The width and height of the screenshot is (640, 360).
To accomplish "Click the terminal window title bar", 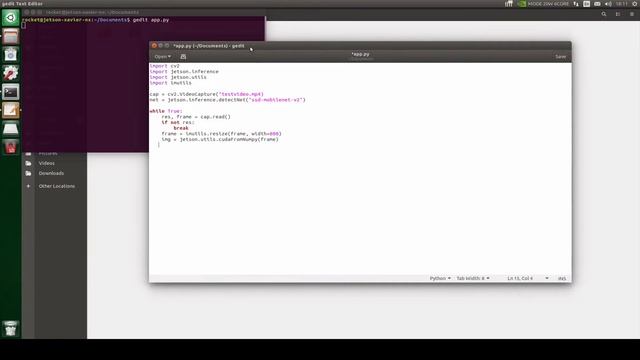I will 143,12.
